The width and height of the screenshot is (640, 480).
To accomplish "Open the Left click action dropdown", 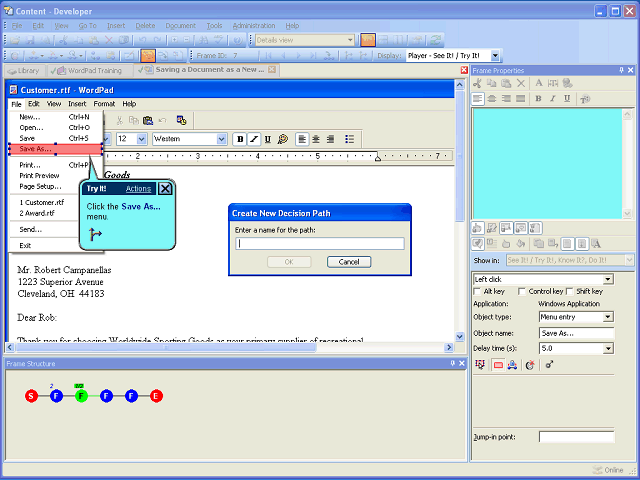I will click(x=608, y=280).
